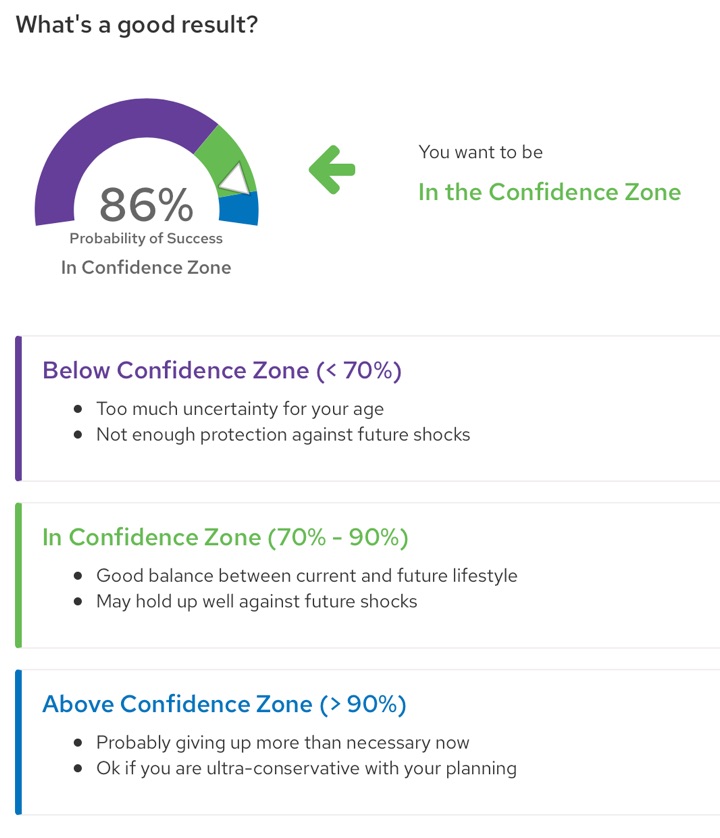Click the What's a good result? heading
The image size is (720, 838).
point(137,25)
